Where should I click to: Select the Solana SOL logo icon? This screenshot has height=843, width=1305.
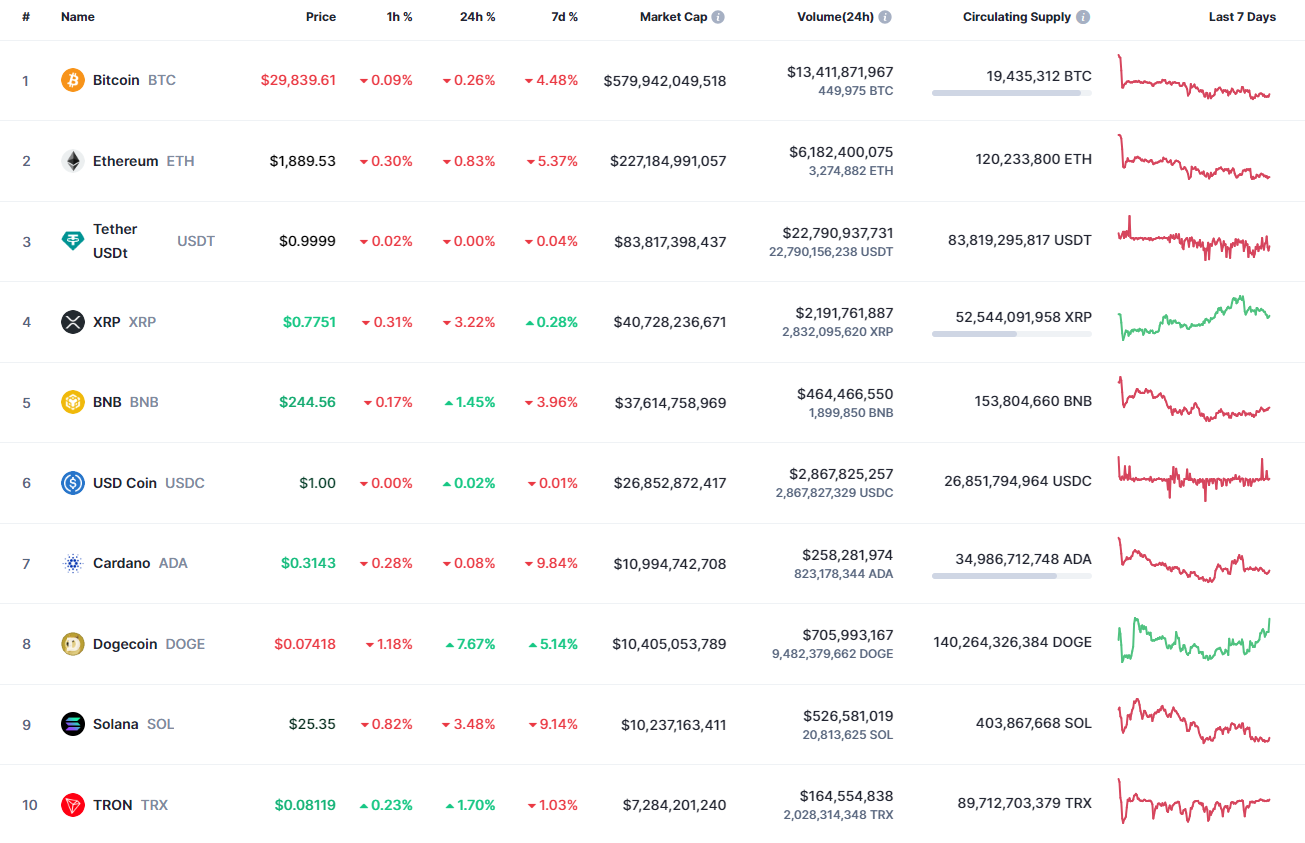click(72, 724)
